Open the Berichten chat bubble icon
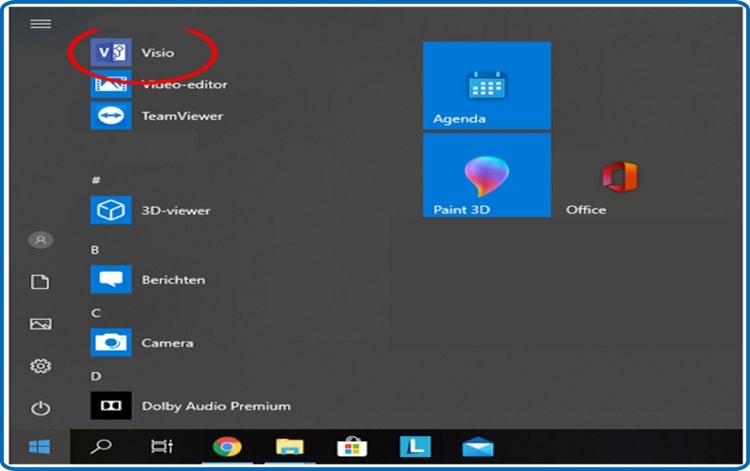The width and height of the screenshot is (750, 471). (111, 279)
